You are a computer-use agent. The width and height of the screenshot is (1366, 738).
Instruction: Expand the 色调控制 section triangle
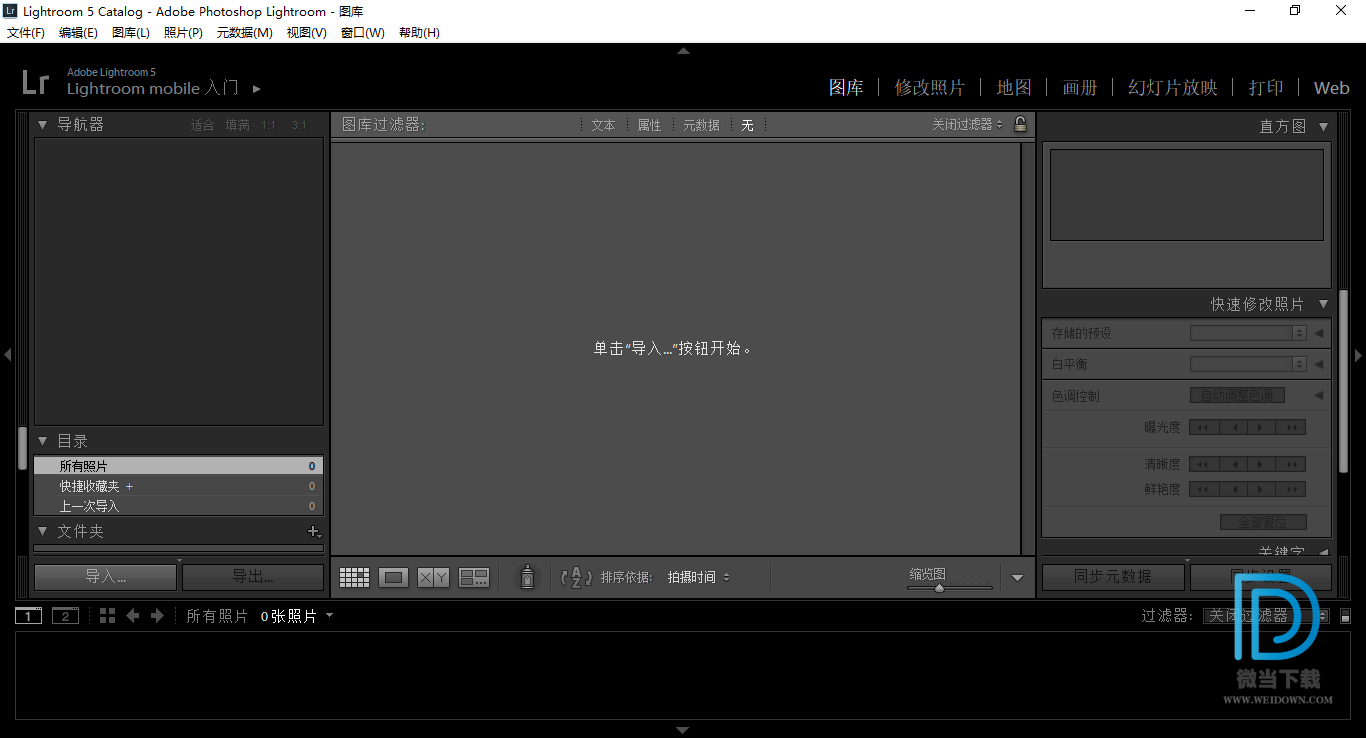(1318, 396)
